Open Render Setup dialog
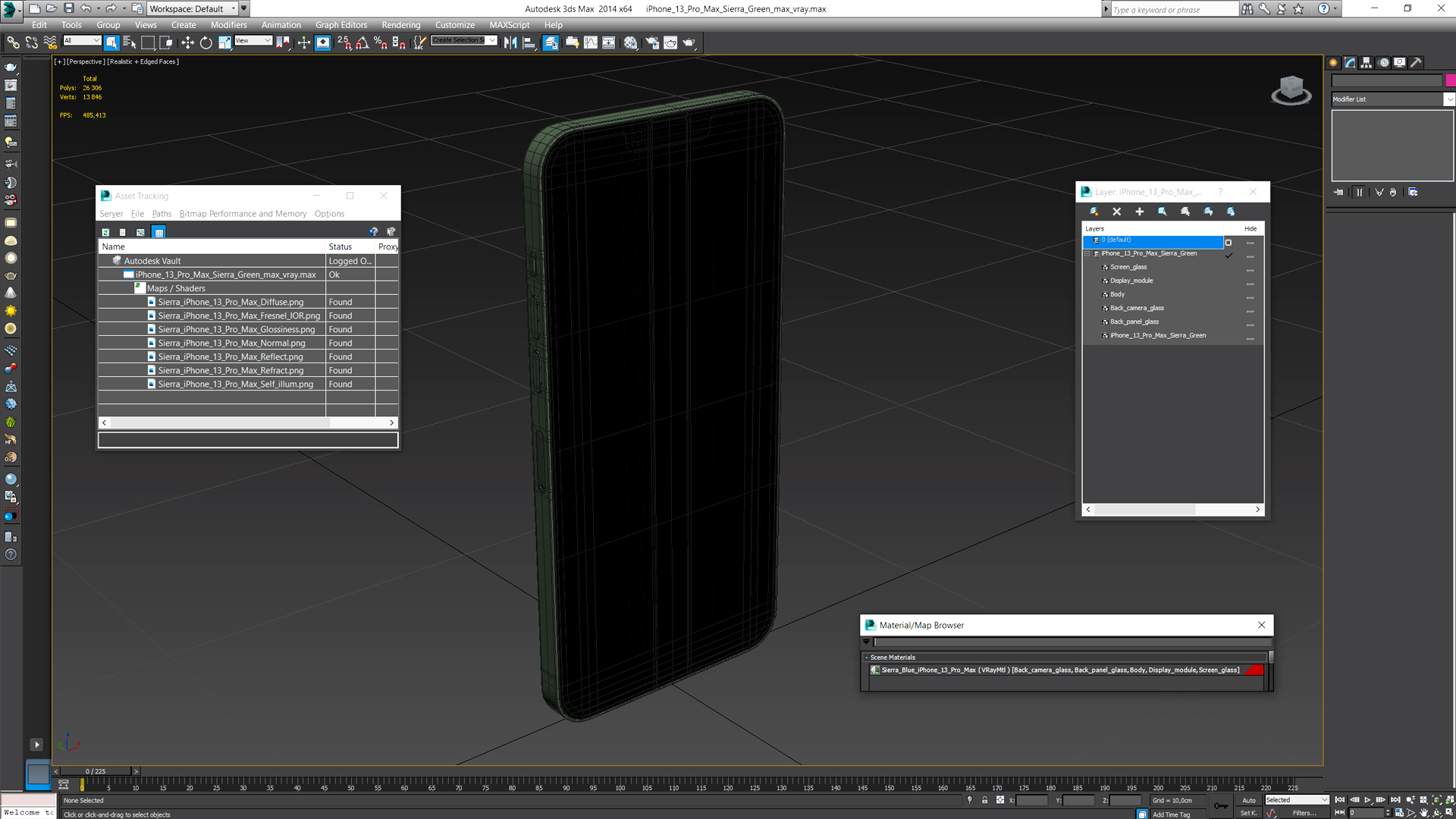The width and height of the screenshot is (1456, 819). [652, 42]
